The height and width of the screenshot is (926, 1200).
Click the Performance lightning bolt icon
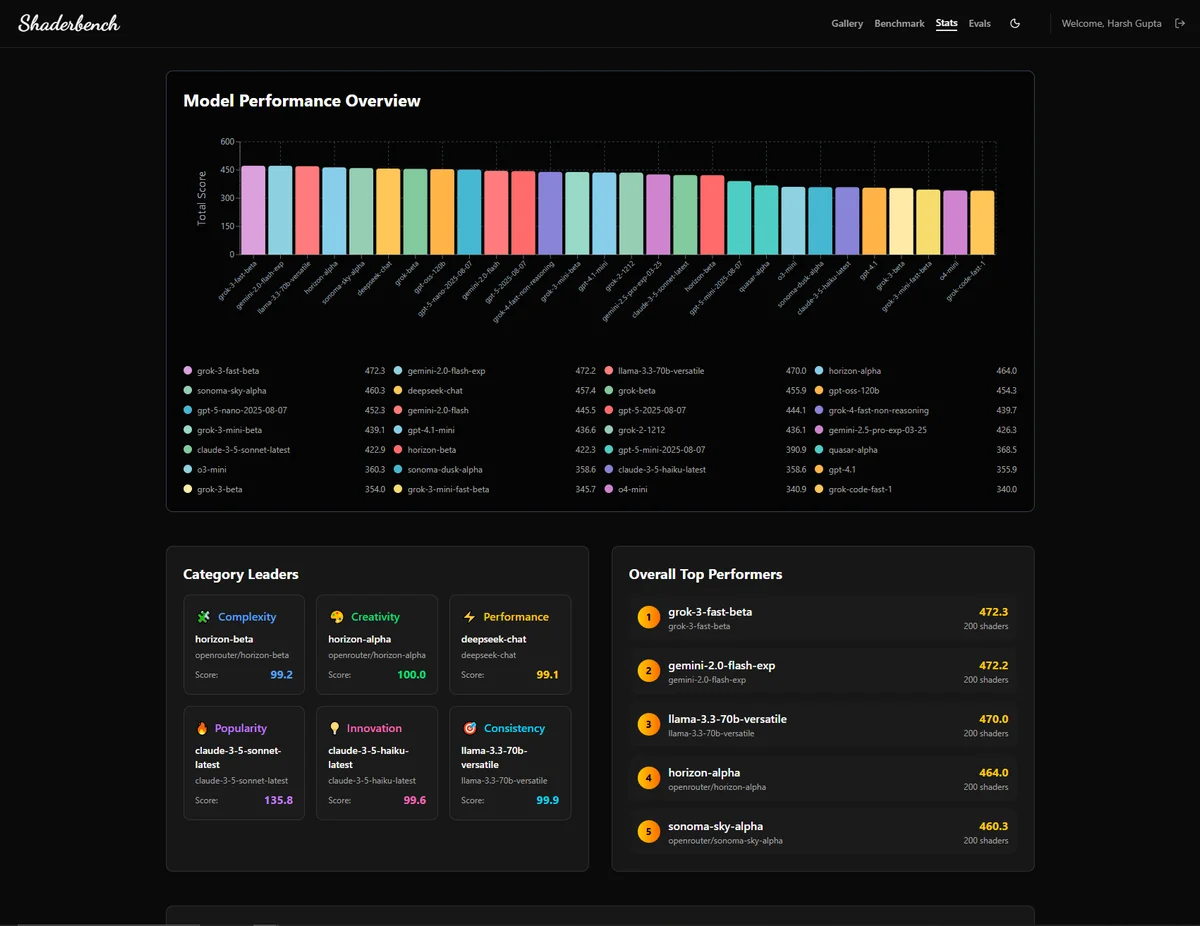[x=470, y=617]
